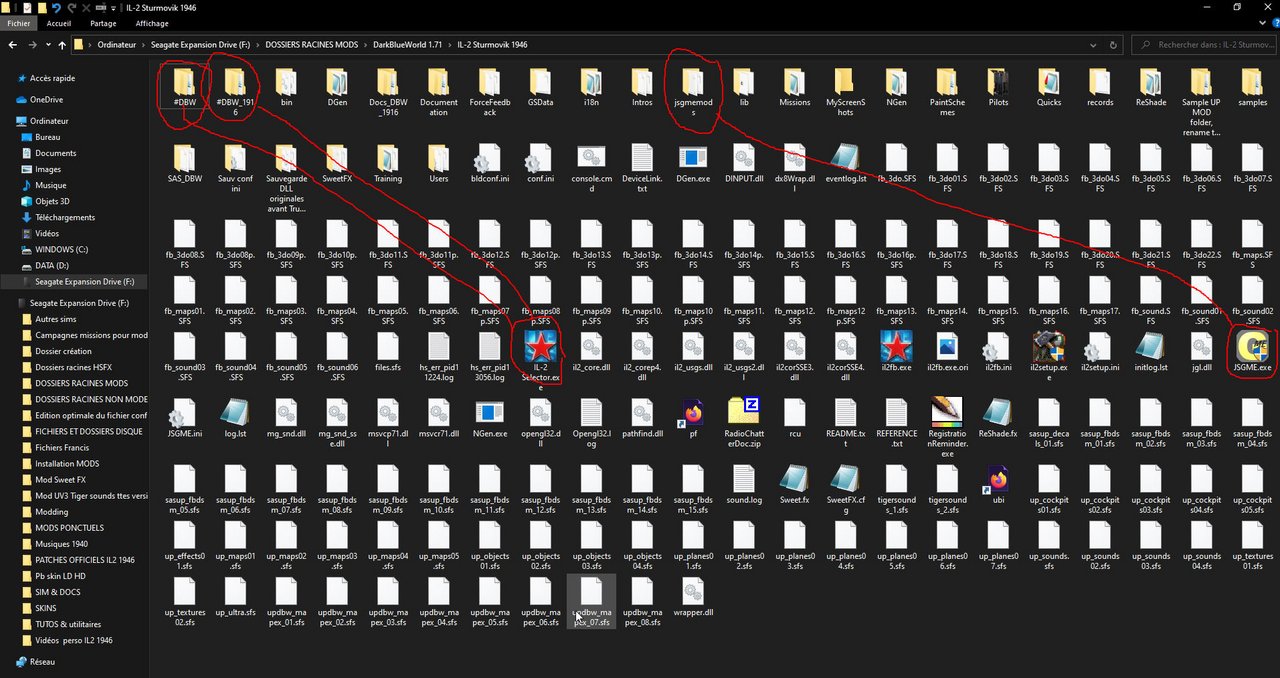Open SKINS folder in sidebar
The width and height of the screenshot is (1280, 678).
(46, 607)
